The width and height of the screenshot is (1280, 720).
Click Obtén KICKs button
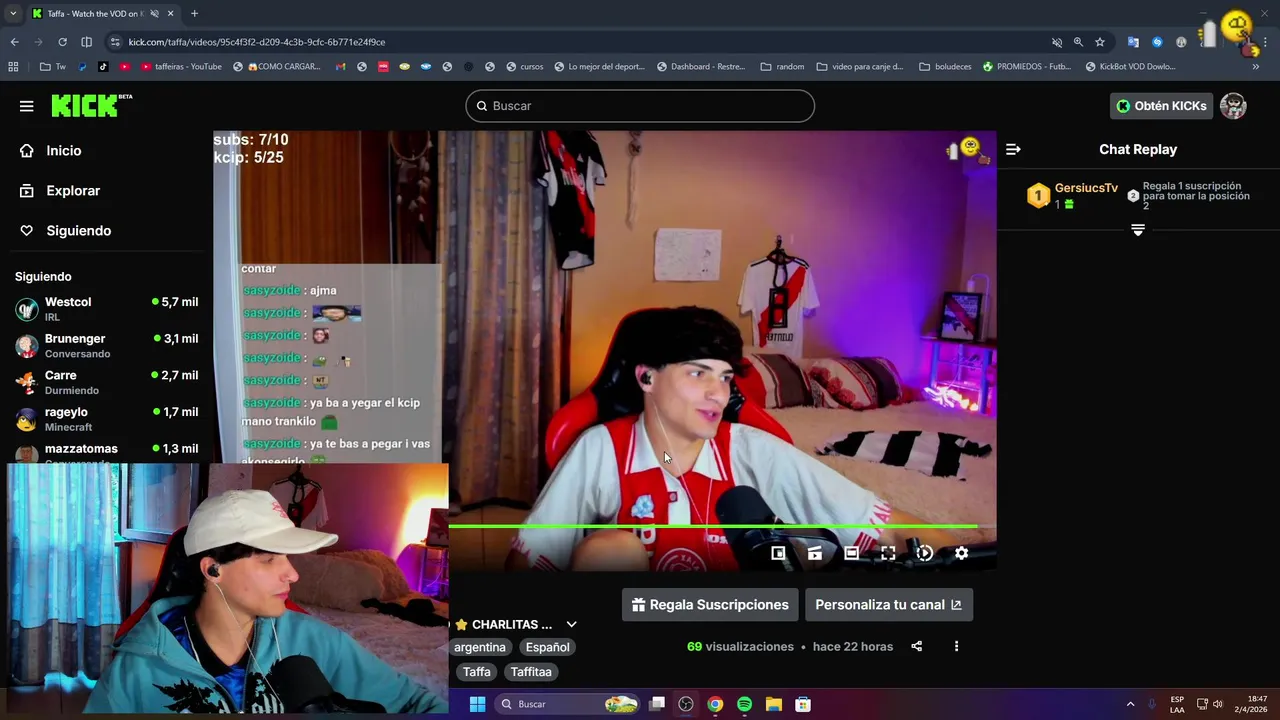click(1161, 106)
